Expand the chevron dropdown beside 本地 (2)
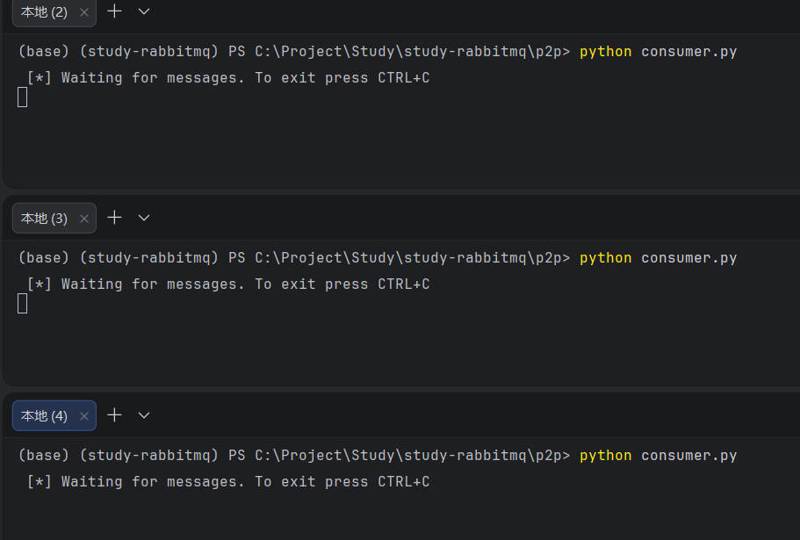800x540 pixels. click(144, 11)
